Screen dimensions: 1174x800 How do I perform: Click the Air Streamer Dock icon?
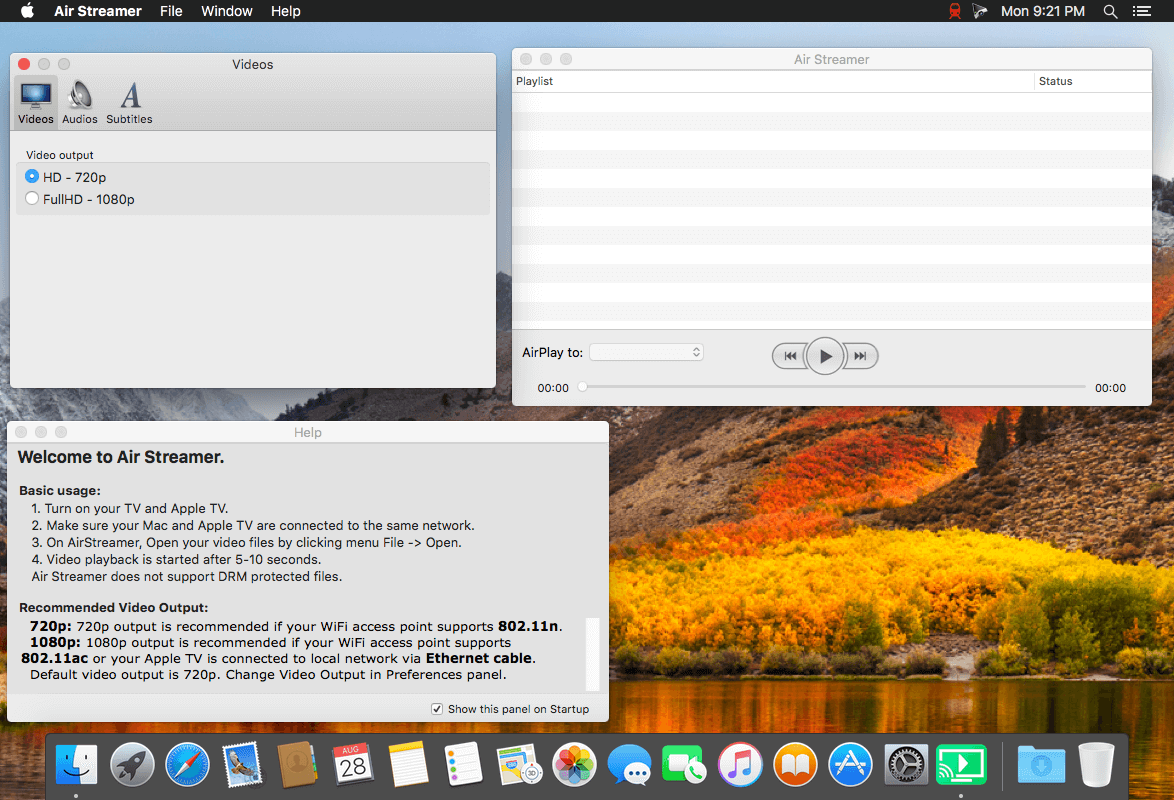click(961, 765)
